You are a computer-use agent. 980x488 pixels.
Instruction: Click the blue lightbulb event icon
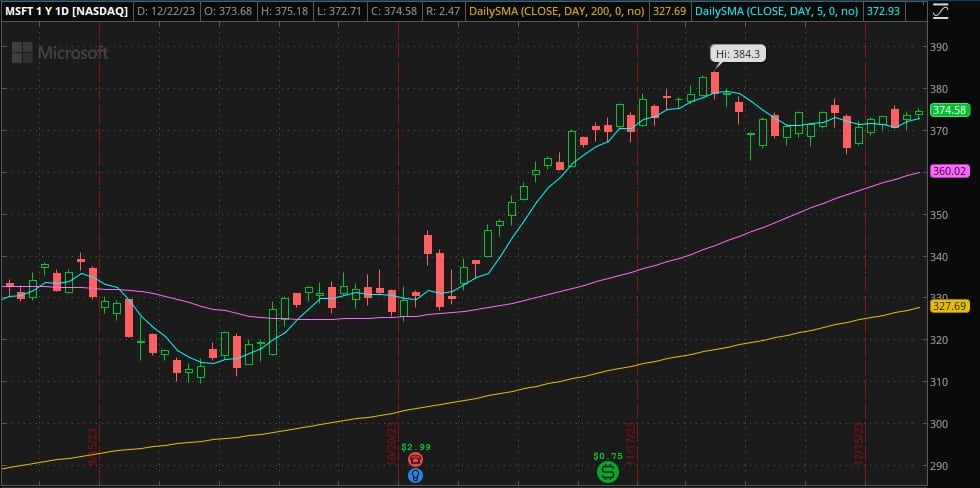click(x=416, y=476)
